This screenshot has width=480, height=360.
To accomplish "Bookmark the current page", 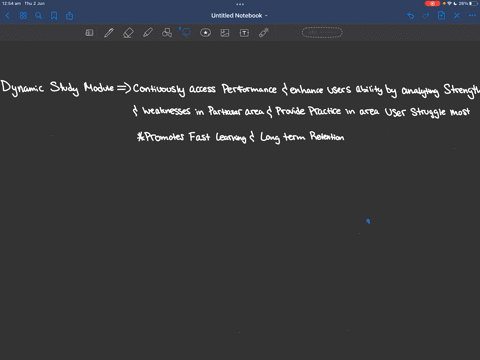I will [54, 16].
